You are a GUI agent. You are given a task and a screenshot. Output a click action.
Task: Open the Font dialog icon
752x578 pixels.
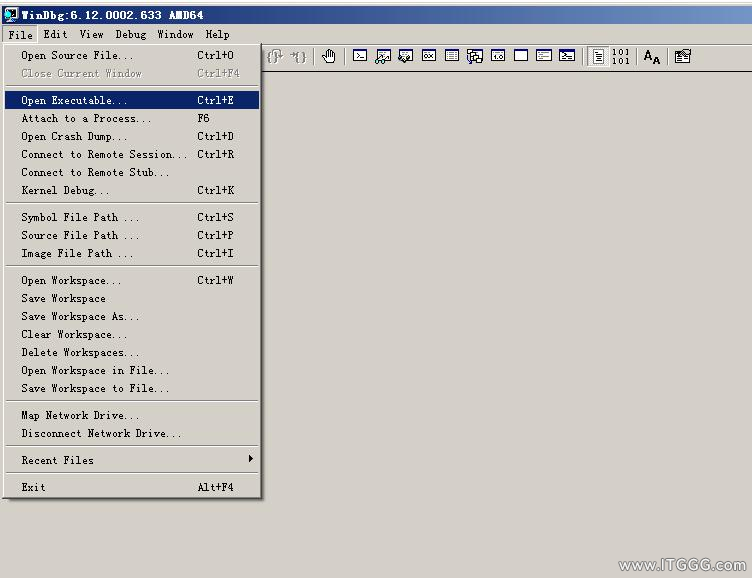[651, 57]
